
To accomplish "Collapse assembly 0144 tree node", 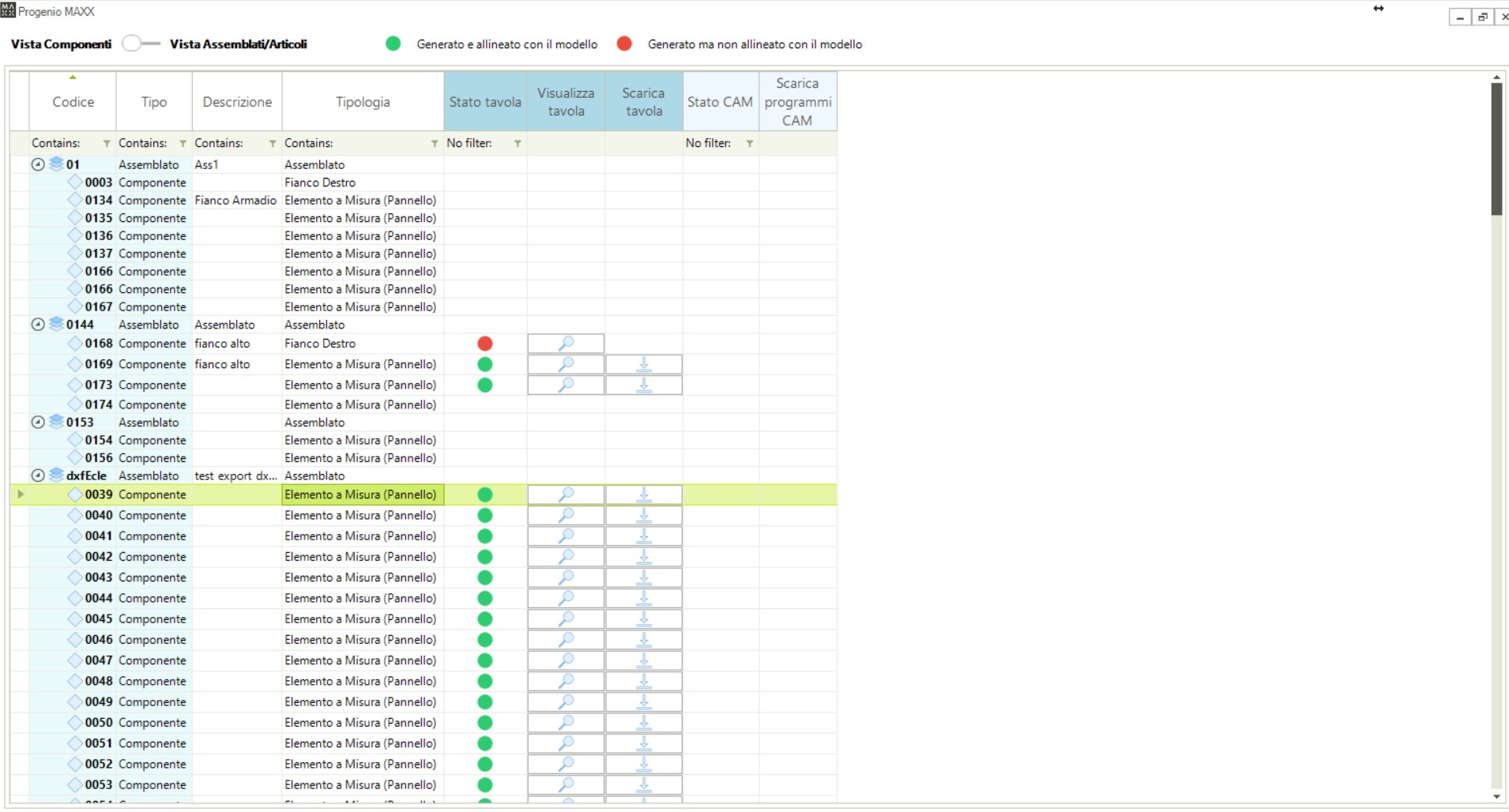I will point(37,325).
